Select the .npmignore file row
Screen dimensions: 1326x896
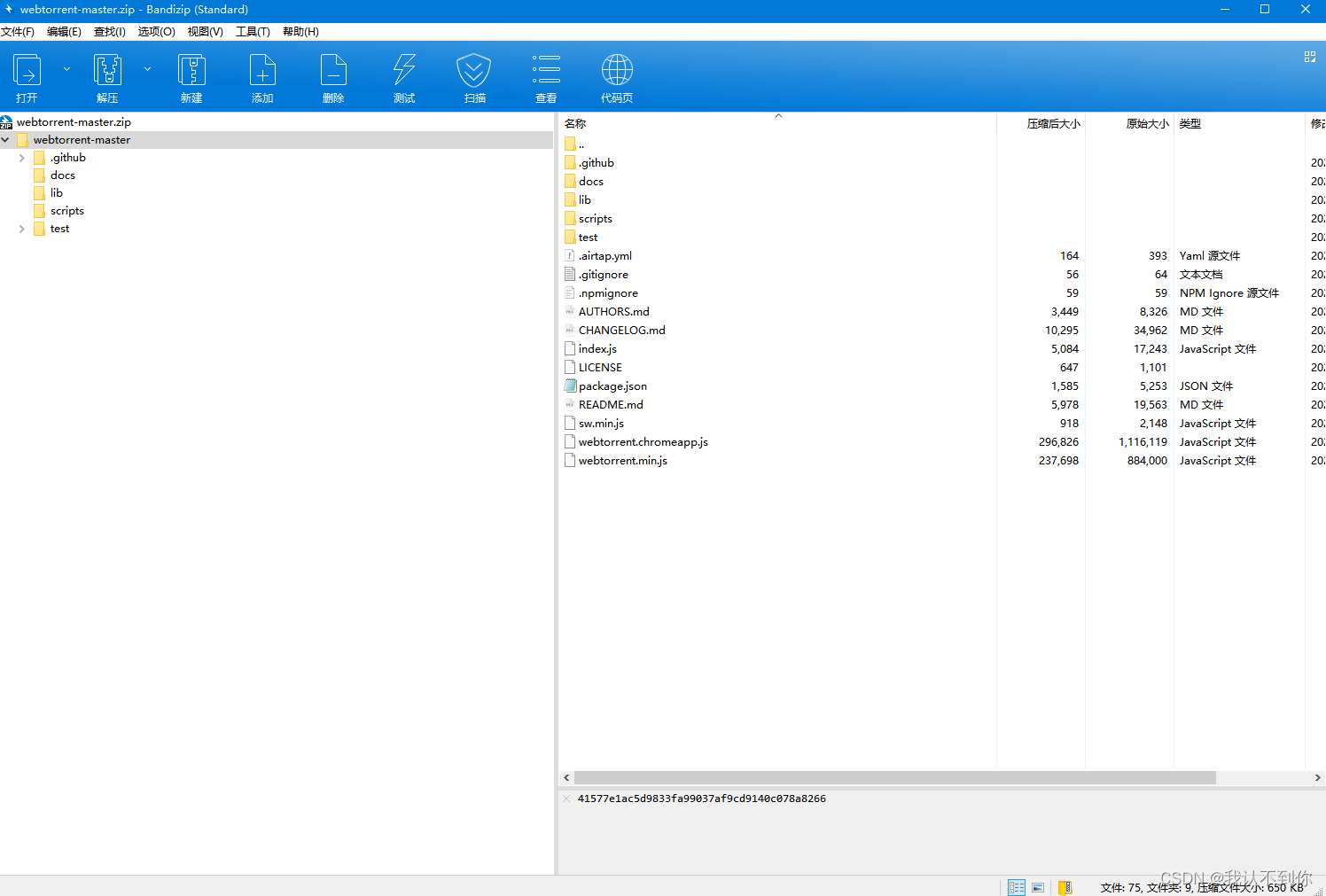[x=942, y=293]
